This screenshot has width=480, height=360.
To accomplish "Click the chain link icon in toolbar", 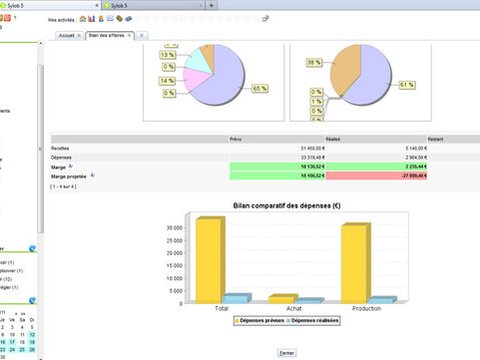I will pyautogui.click(x=265, y=19).
